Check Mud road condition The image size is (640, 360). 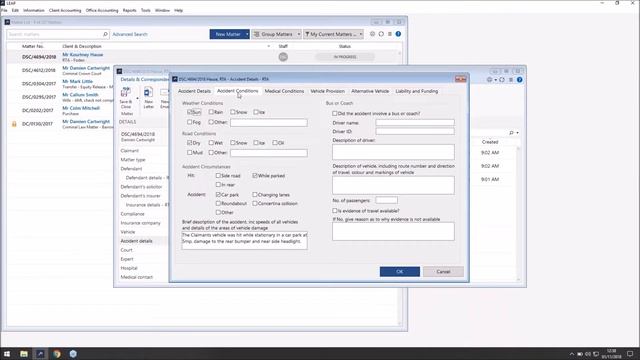(x=190, y=153)
